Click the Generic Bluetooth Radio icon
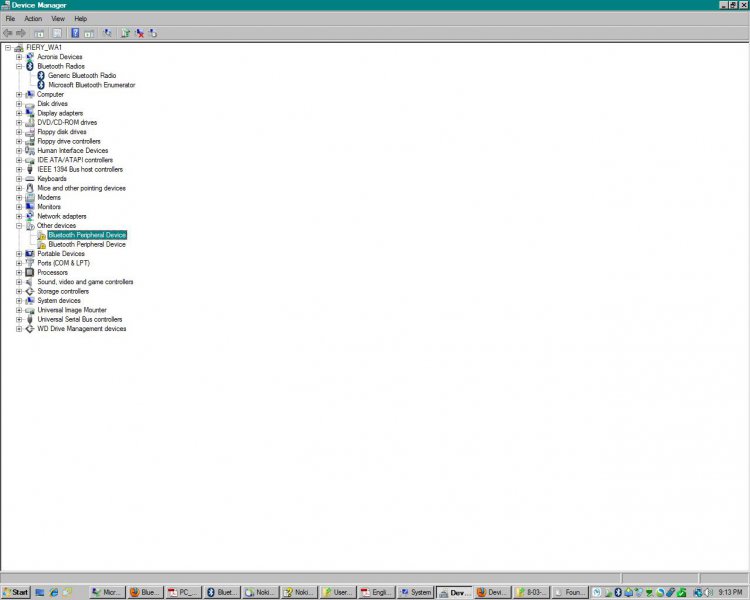Screen dimensions: 750x600 click(41, 76)
